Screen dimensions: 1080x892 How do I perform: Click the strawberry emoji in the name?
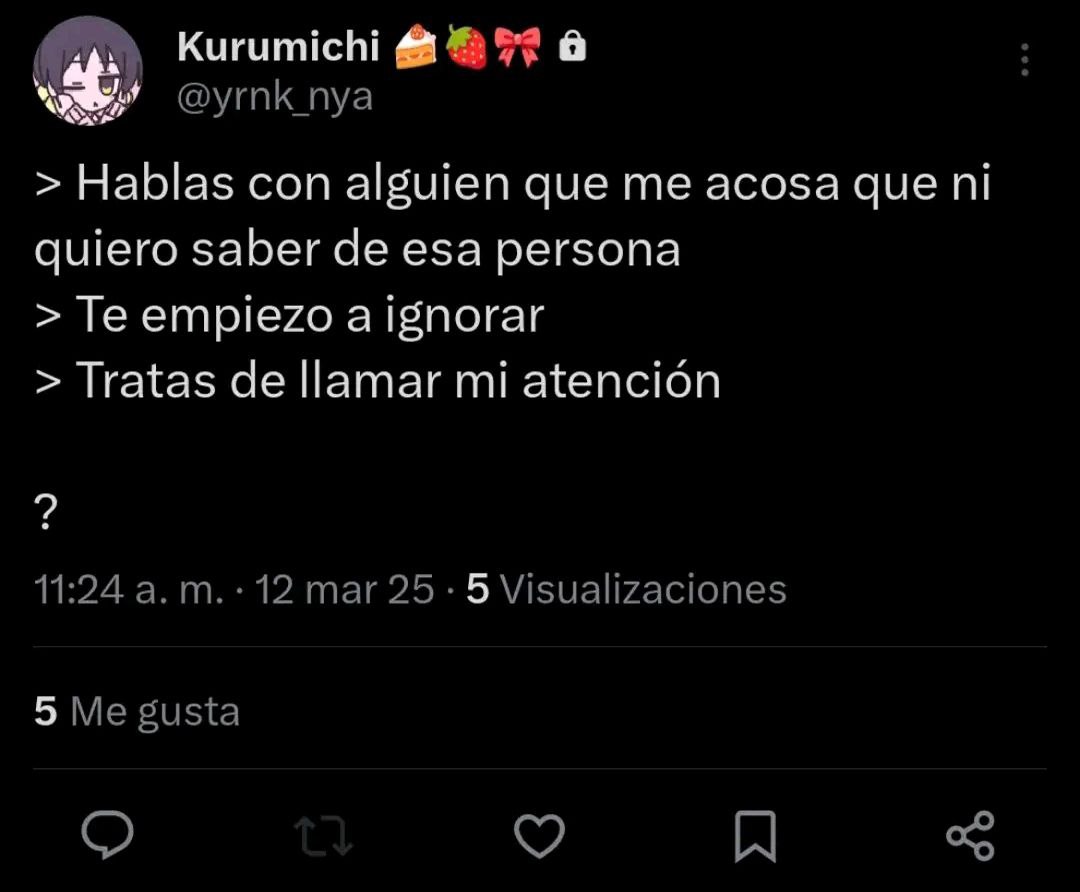pos(466,47)
